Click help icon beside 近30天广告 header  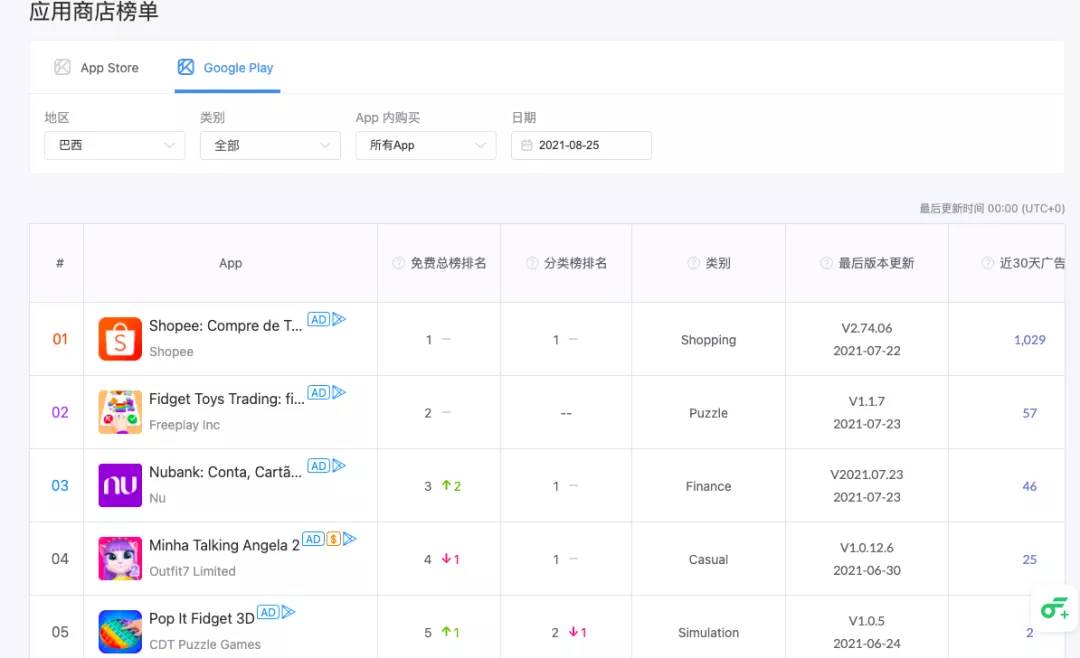(x=987, y=263)
